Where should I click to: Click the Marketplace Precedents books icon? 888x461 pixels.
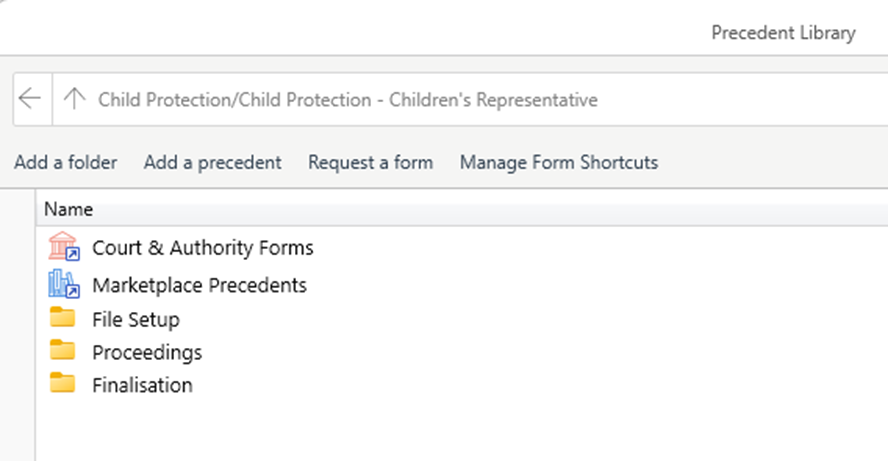(x=63, y=284)
